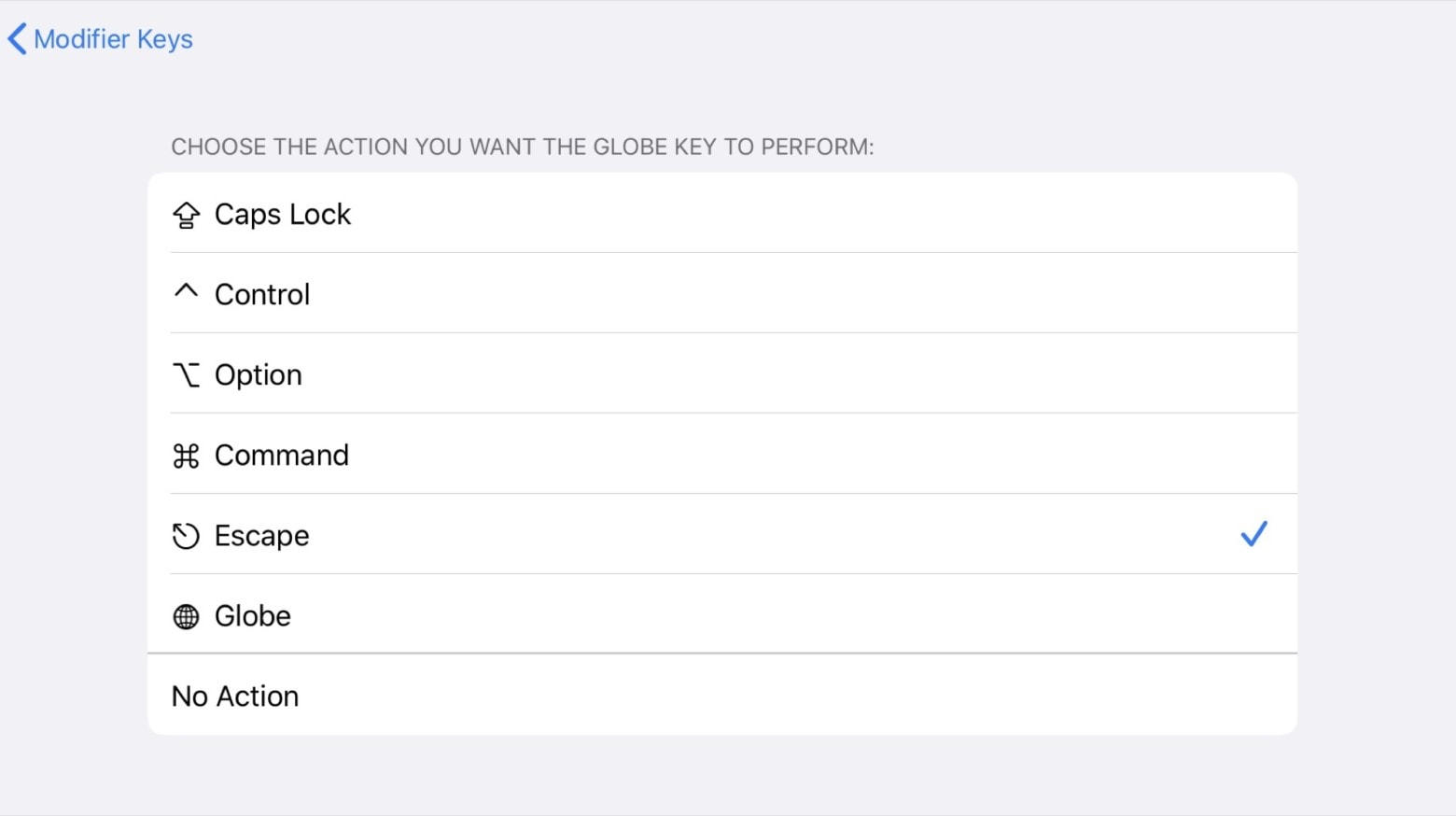Click the Option key symbol icon

tap(186, 373)
